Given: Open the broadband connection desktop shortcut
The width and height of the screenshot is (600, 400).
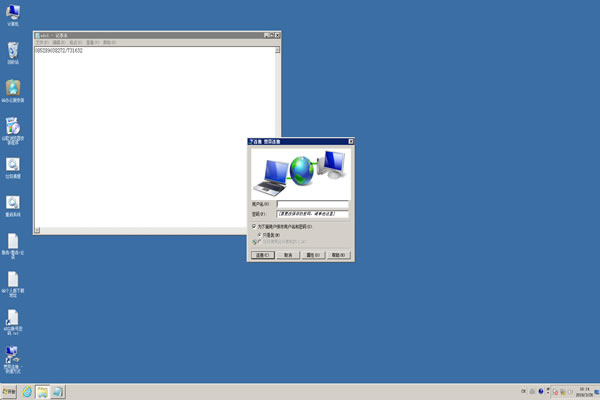Looking at the screenshot, I should point(13,353).
